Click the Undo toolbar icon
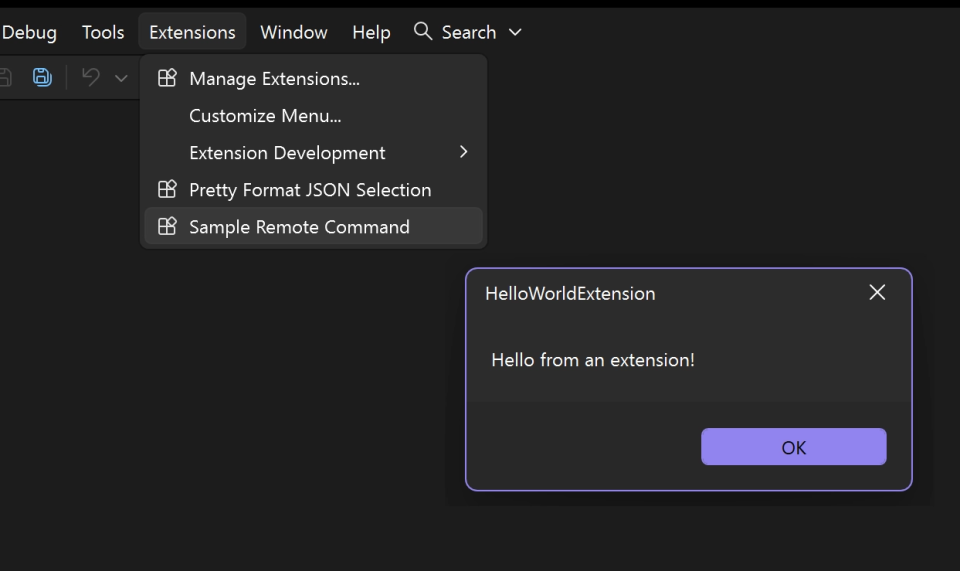Screen dimensions: 960x571 click(91, 77)
